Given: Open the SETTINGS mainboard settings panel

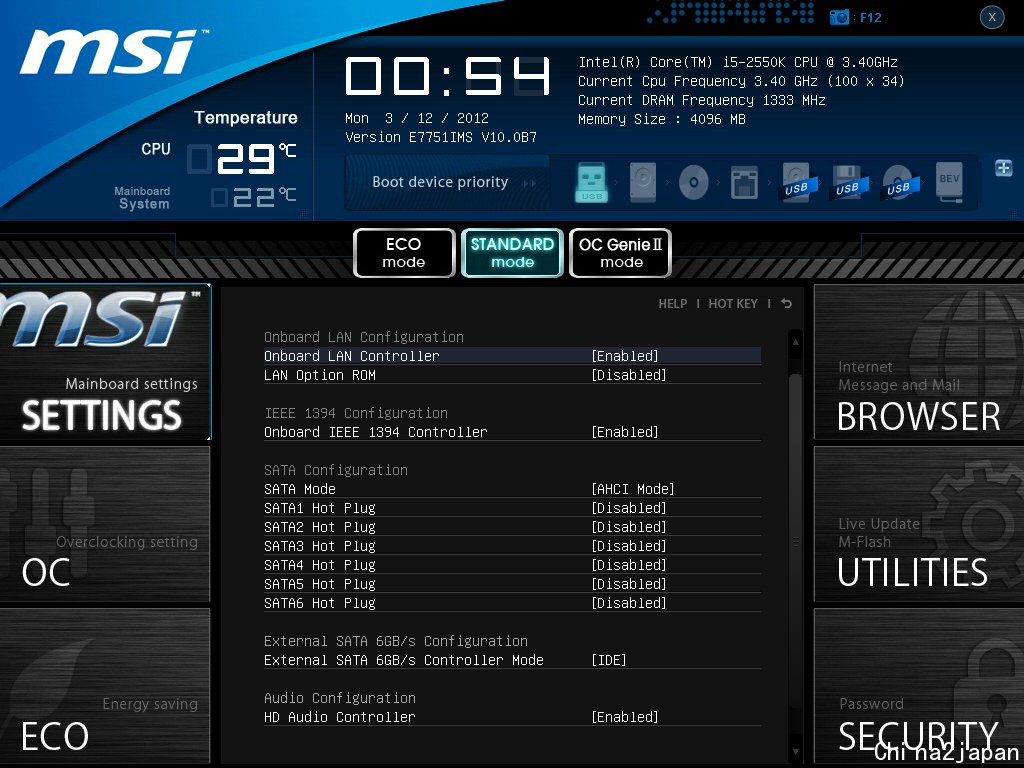Looking at the screenshot, I should click(x=105, y=362).
